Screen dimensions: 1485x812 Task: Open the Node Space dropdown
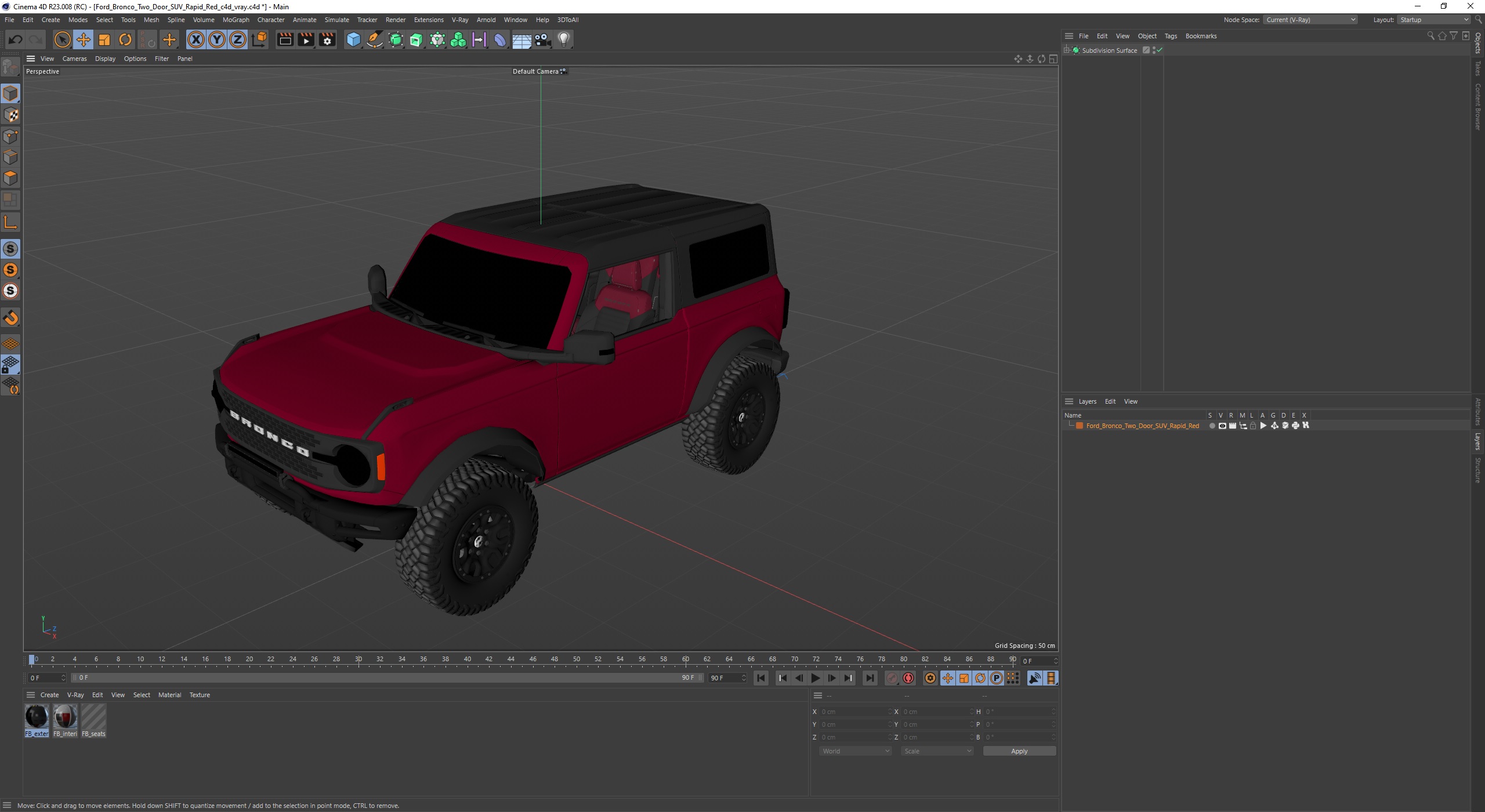click(1310, 20)
